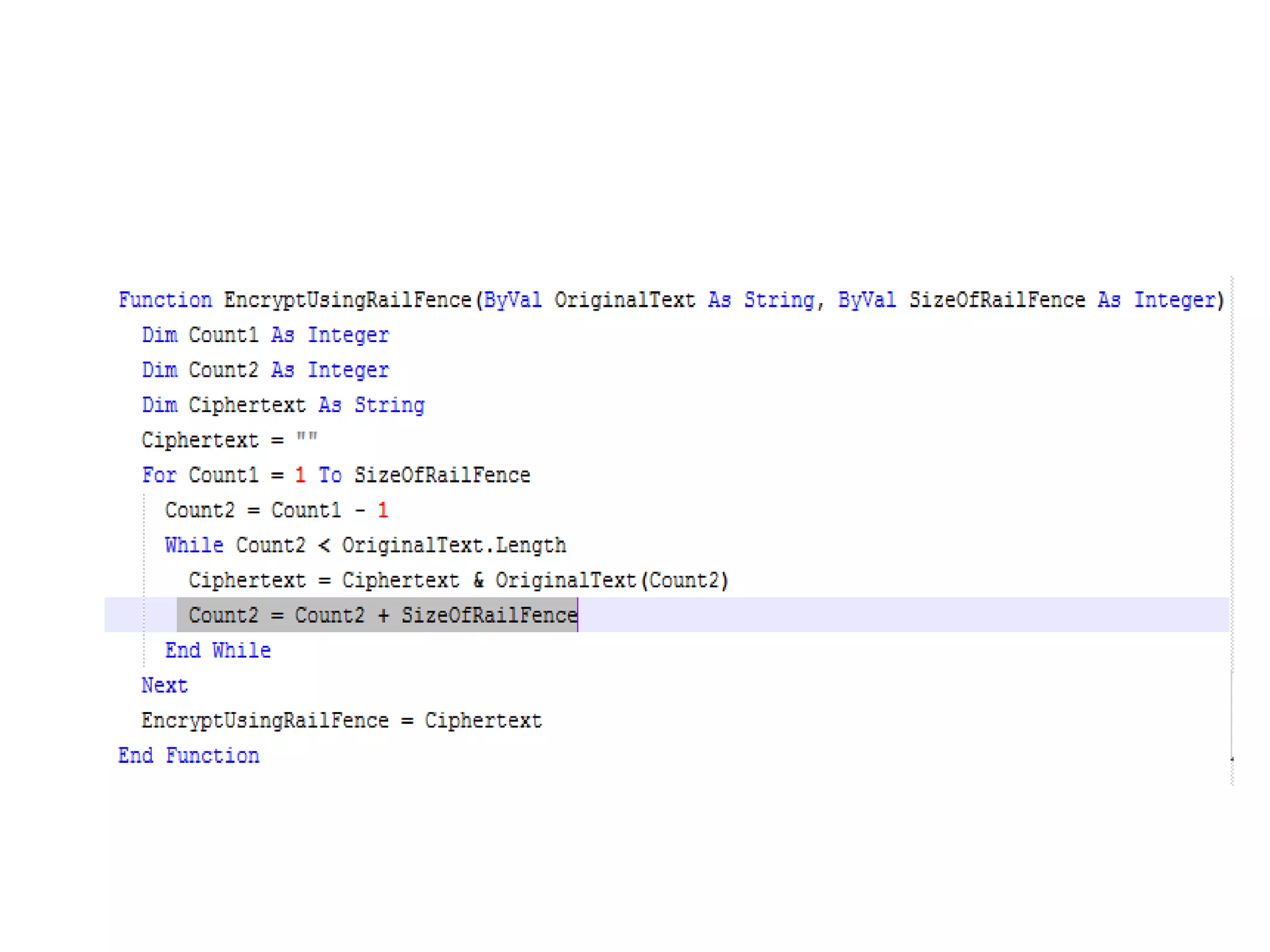Place cursor on EncryptUsingRailFence function name in header
1270x952 pixels.
coord(347,300)
